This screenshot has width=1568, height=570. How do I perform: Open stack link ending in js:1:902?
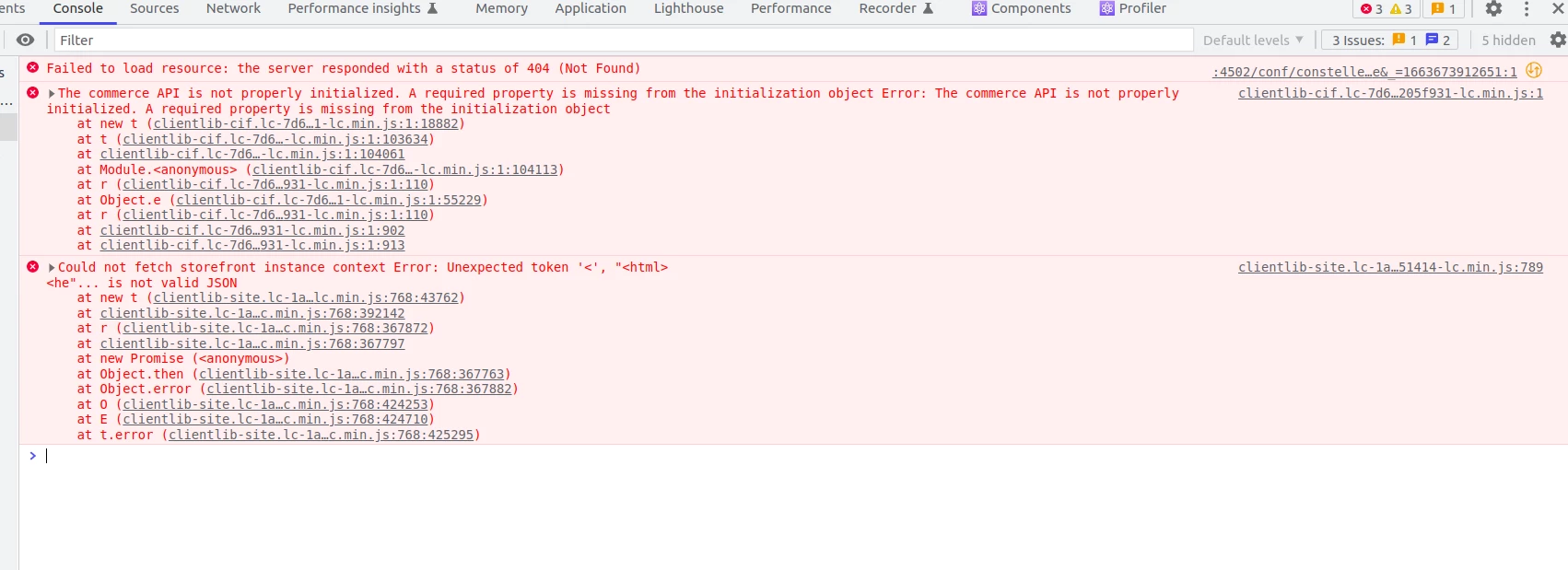click(252, 230)
